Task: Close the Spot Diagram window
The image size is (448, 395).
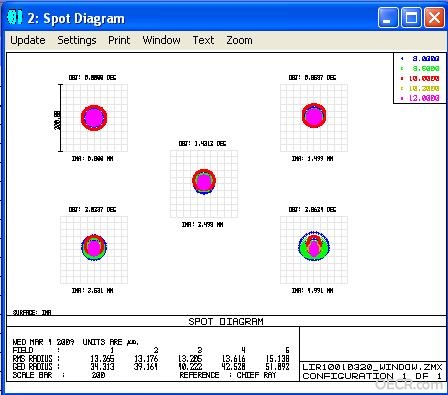Action: [x=434, y=17]
